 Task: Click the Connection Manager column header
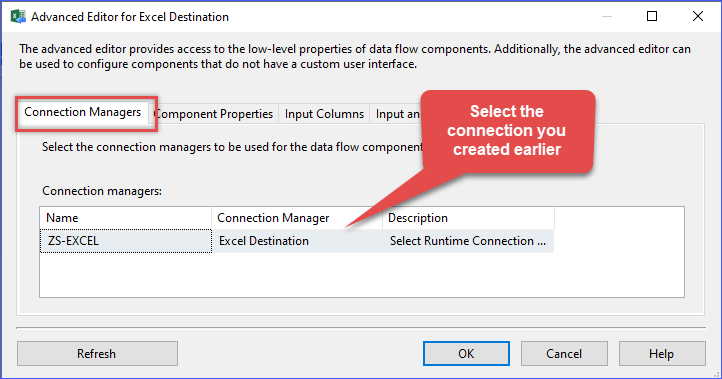pos(297,218)
